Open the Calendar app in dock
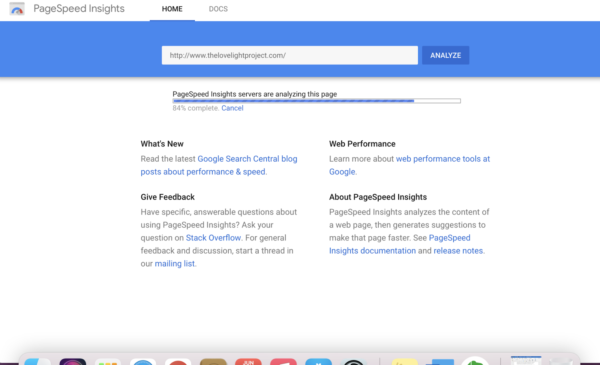 248,362
